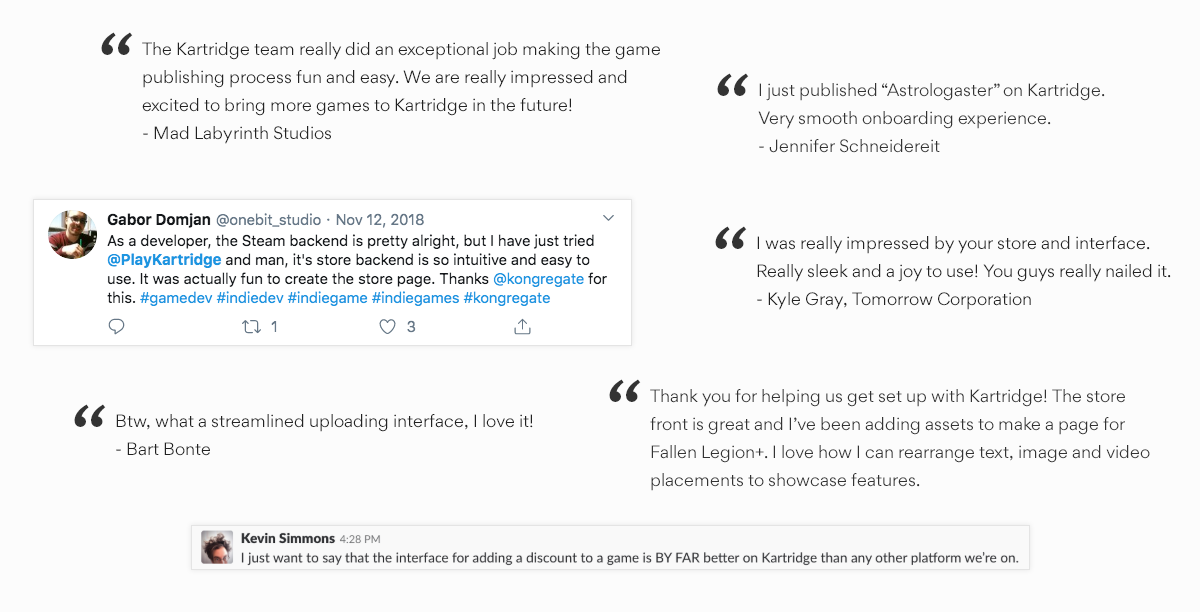
Task: Click the Nov 12, 2018 tweet date
Action: click(380, 220)
